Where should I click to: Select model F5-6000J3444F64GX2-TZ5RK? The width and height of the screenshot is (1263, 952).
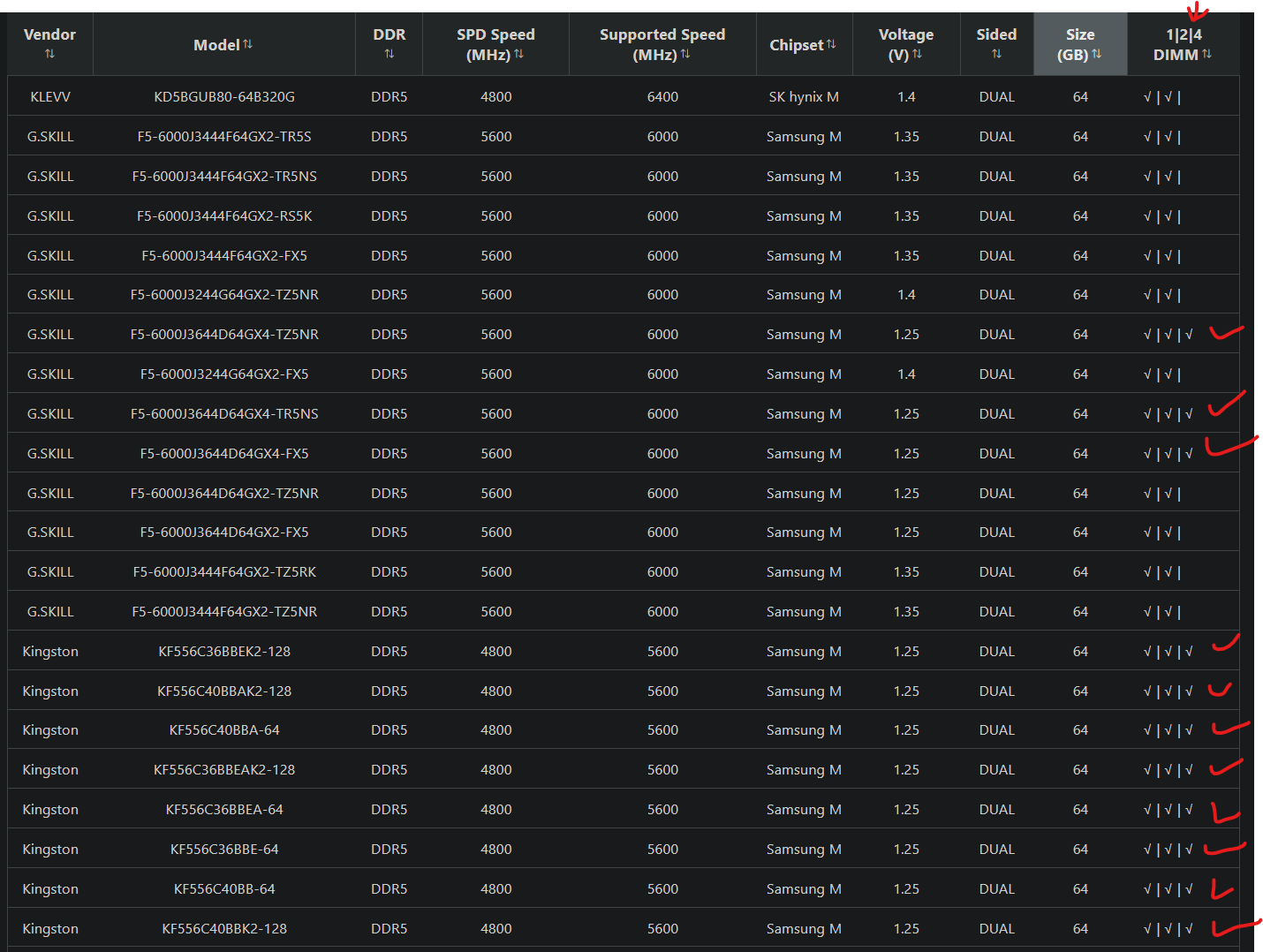pyautogui.click(x=224, y=572)
